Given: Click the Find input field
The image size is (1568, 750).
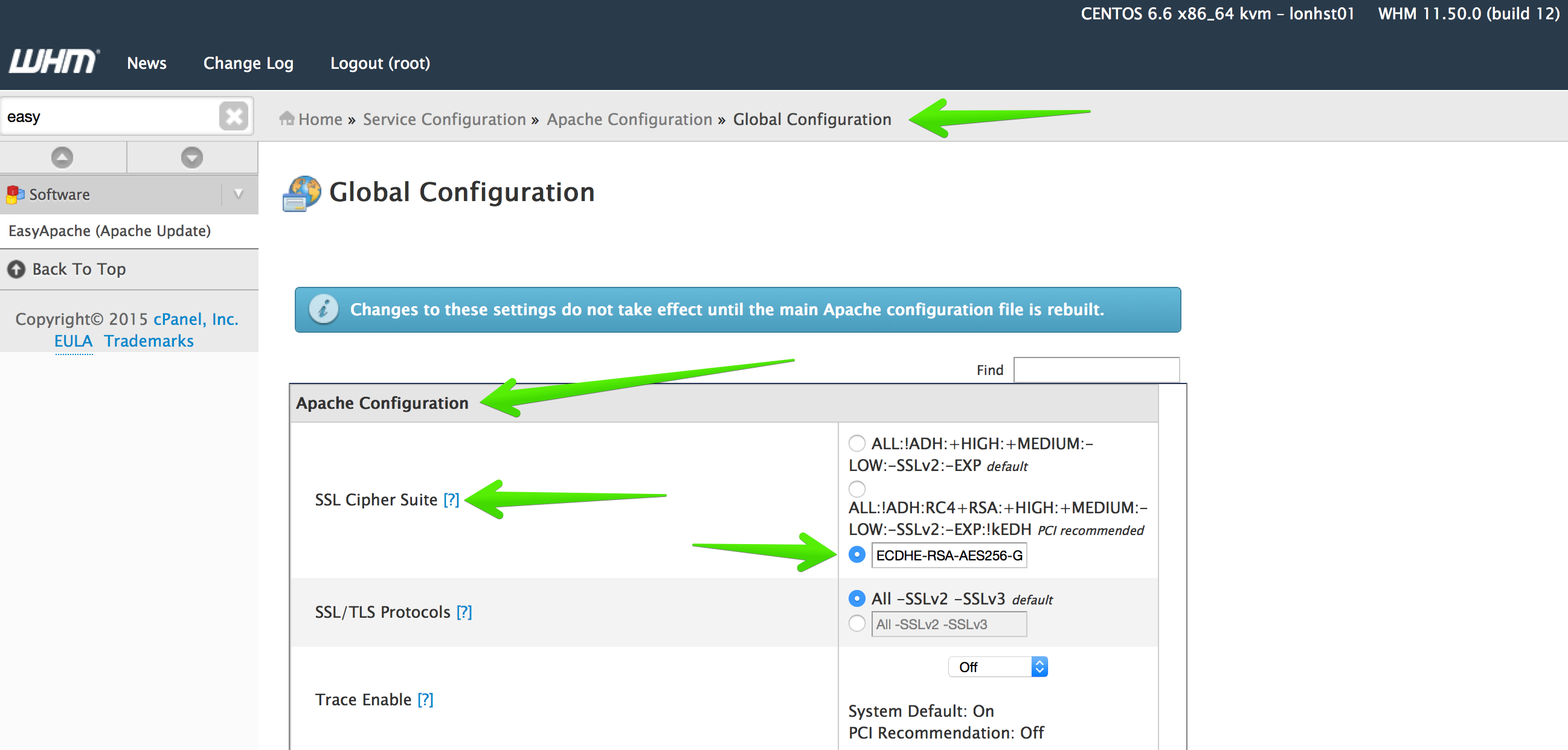Looking at the screenshot, I should (1096, 370).
